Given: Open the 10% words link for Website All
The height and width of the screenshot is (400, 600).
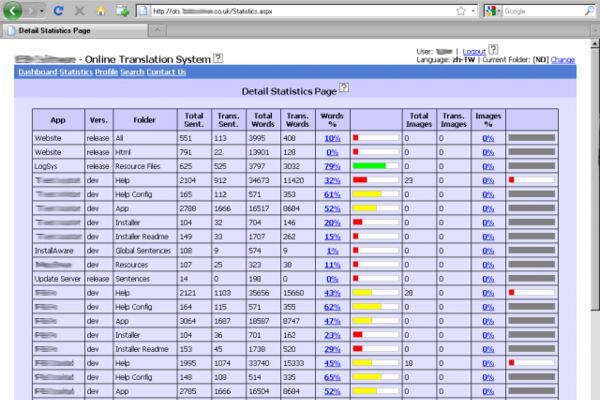Looking at the screenshot, I should pyautogui.click(x=332, y=138).
